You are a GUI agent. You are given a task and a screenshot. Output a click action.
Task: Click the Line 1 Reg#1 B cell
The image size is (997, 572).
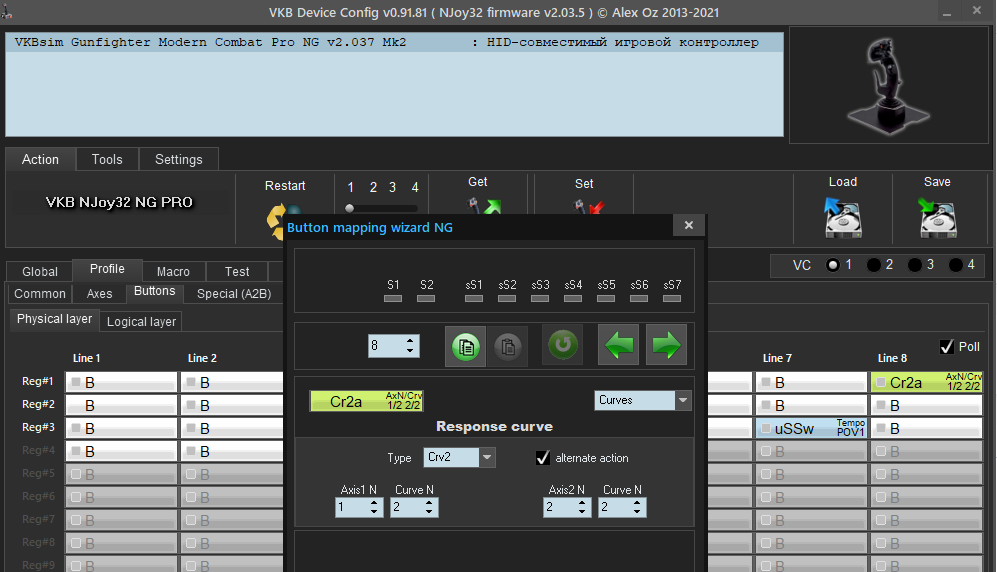tap(121, 382)
